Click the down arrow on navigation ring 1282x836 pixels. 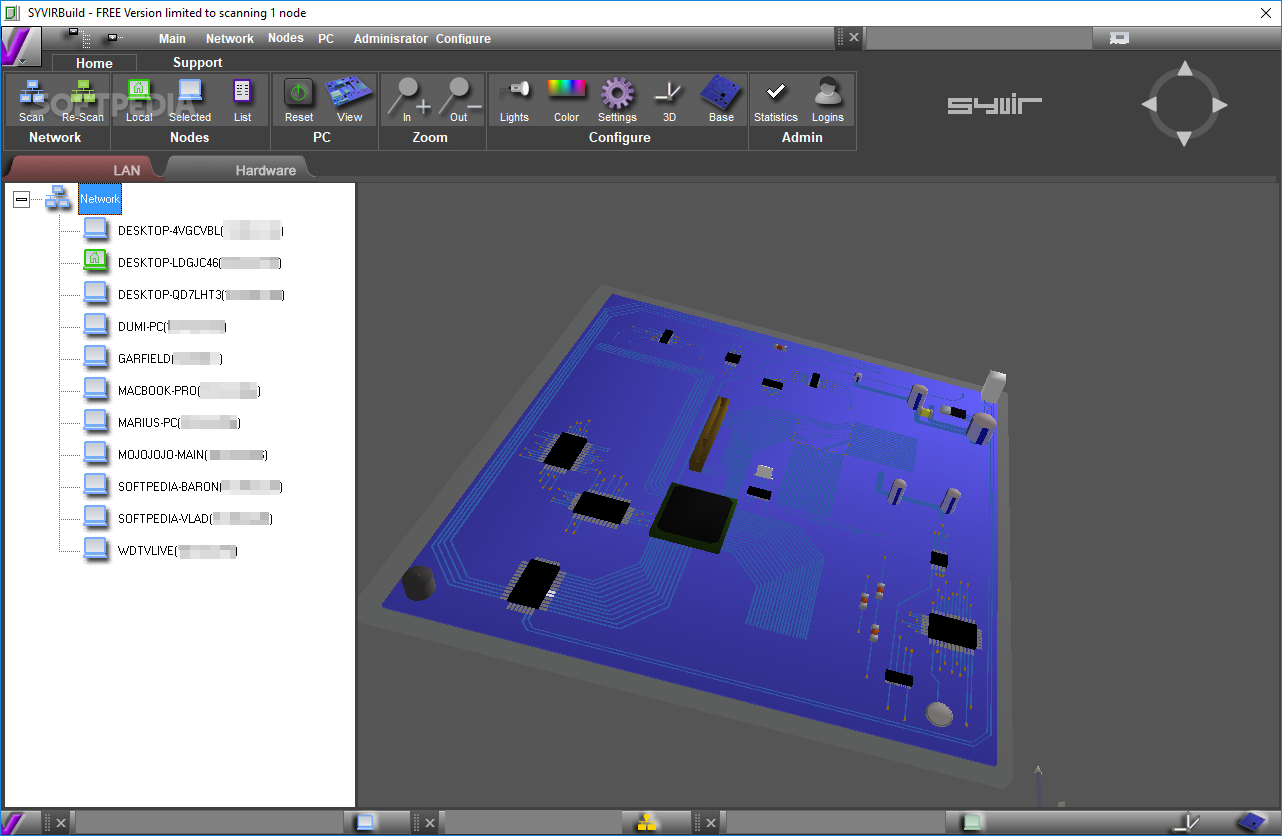pos(1184,139)
